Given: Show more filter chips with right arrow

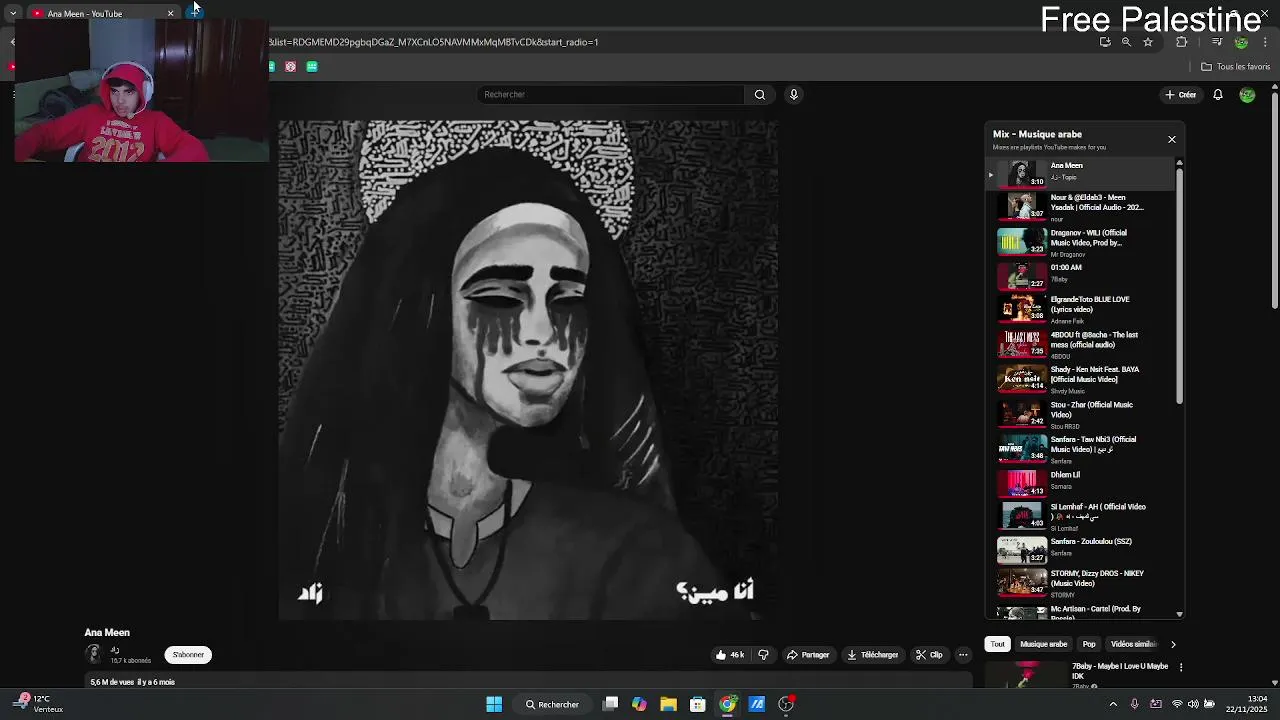Looking at the screenshot, I should coord(1173,644).
